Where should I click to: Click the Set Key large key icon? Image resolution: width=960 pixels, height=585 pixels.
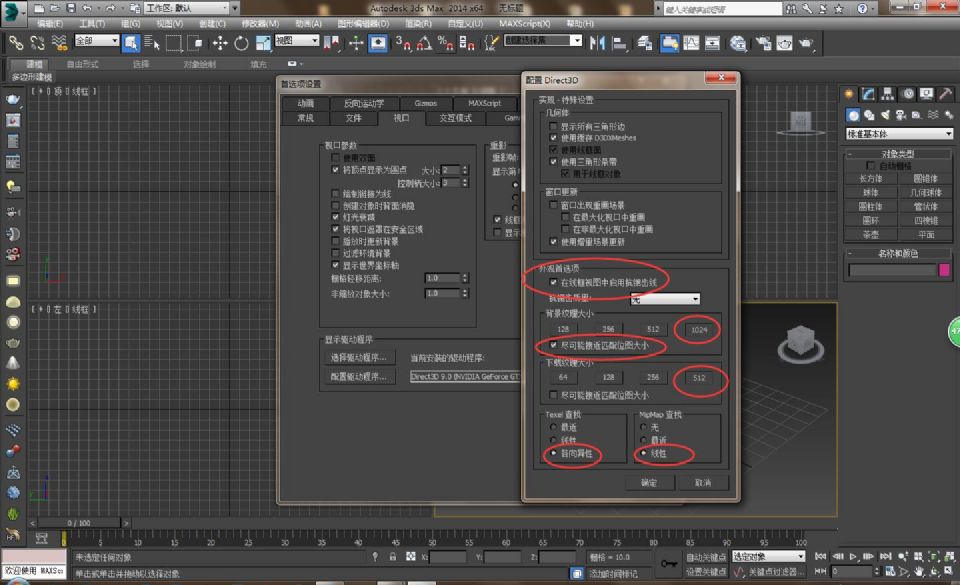pos(669,563)
